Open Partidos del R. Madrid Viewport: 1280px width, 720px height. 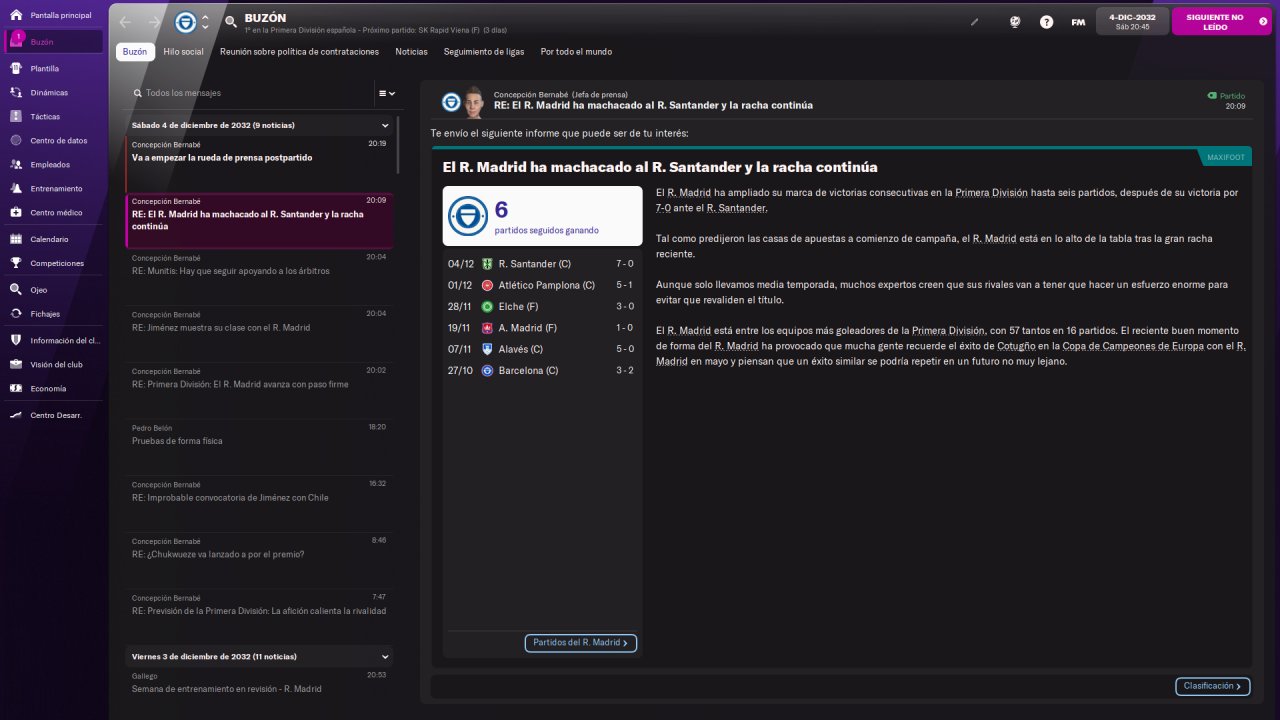point(580,643)
